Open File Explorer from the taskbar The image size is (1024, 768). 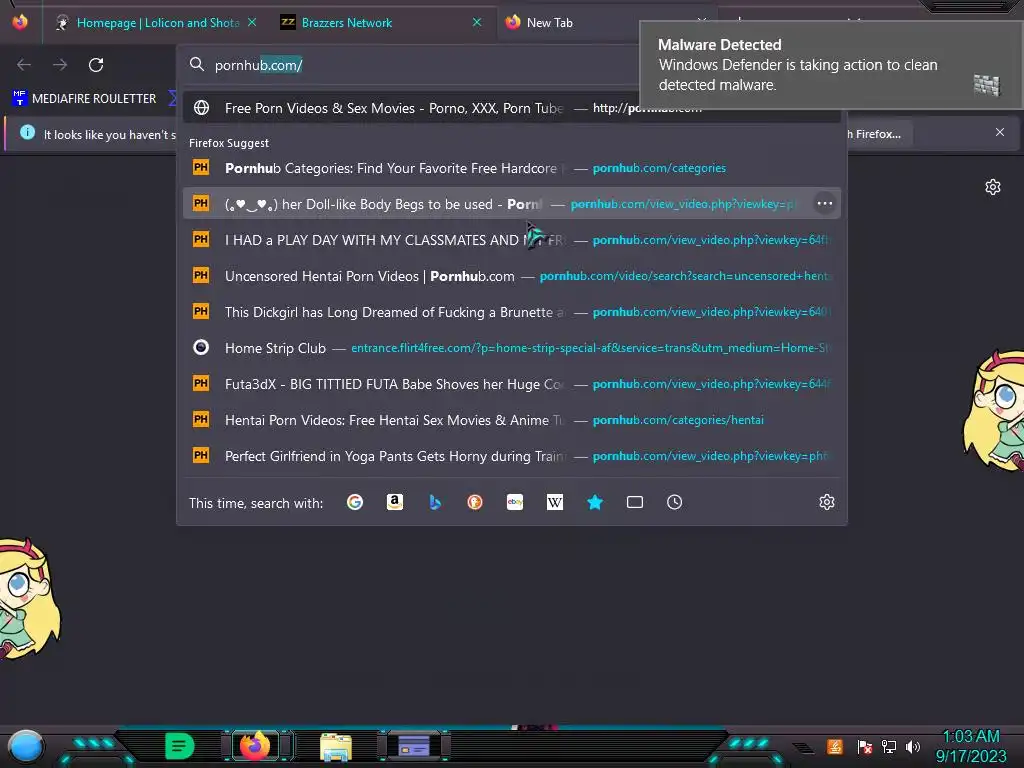(x=336, y=746)
